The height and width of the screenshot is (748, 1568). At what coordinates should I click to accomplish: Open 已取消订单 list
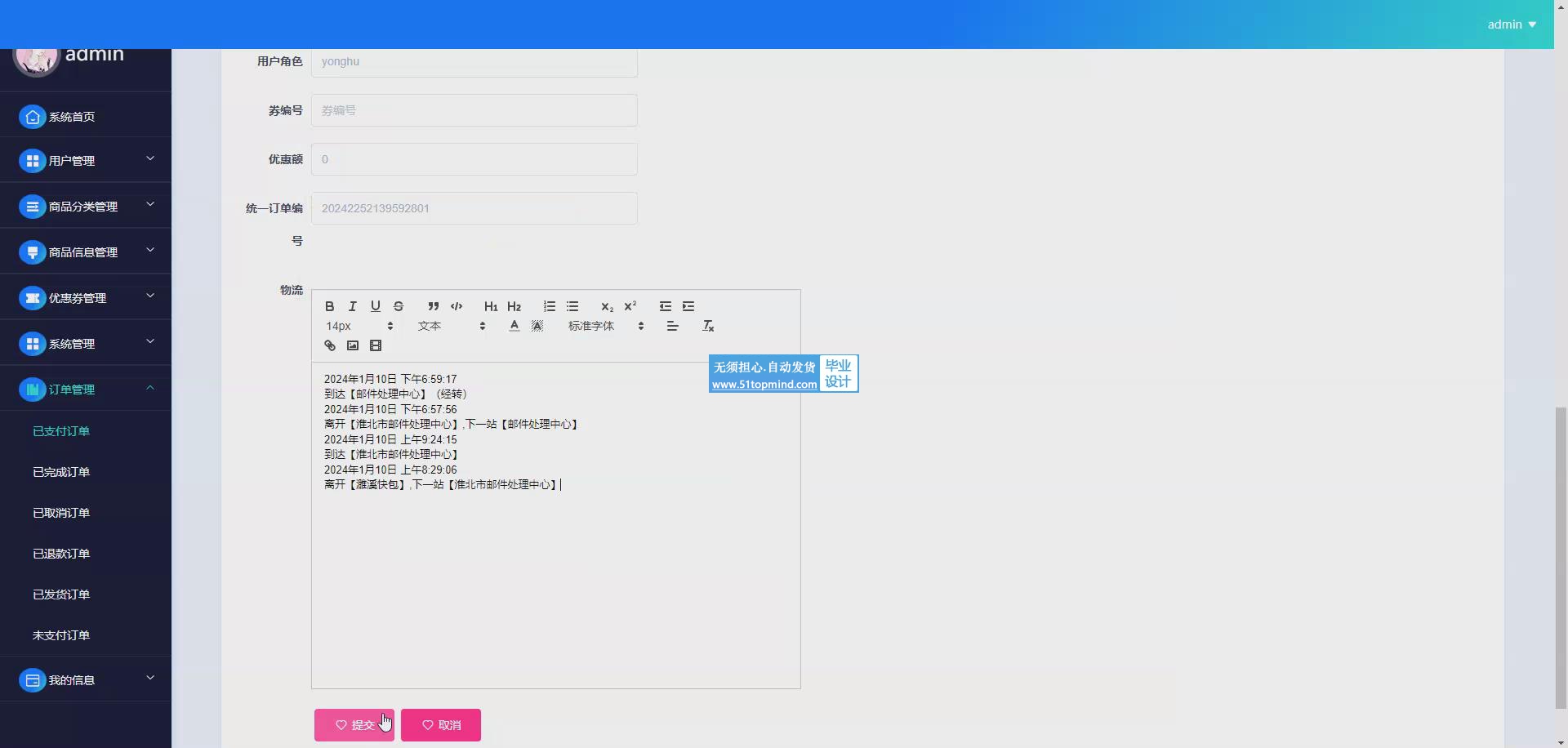pos(61,513)
